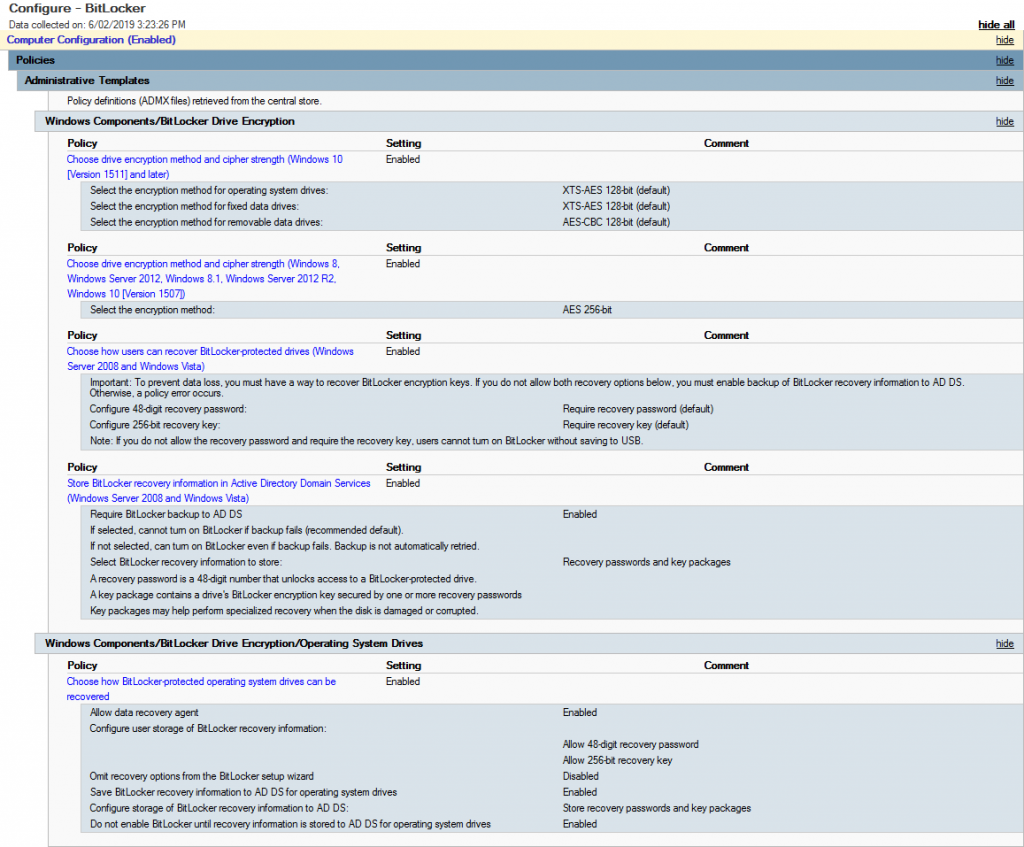Click 'Policy definitions (ADMX files) retrieved' text
The height and width of the screenshot is (847, 1024).
[x=194, y=101]
